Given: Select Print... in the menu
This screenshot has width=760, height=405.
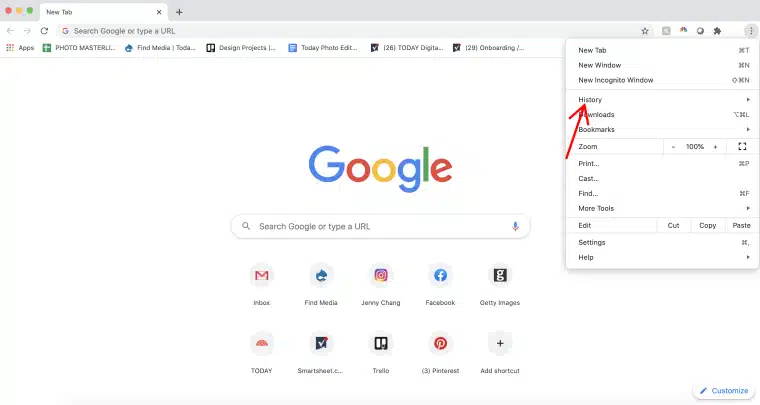Looking at the screenshot, I should click(663, 164).
